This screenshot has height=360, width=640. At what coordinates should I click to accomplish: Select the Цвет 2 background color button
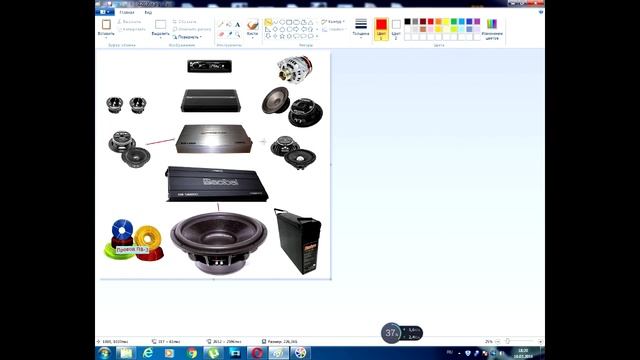(396, 29)
